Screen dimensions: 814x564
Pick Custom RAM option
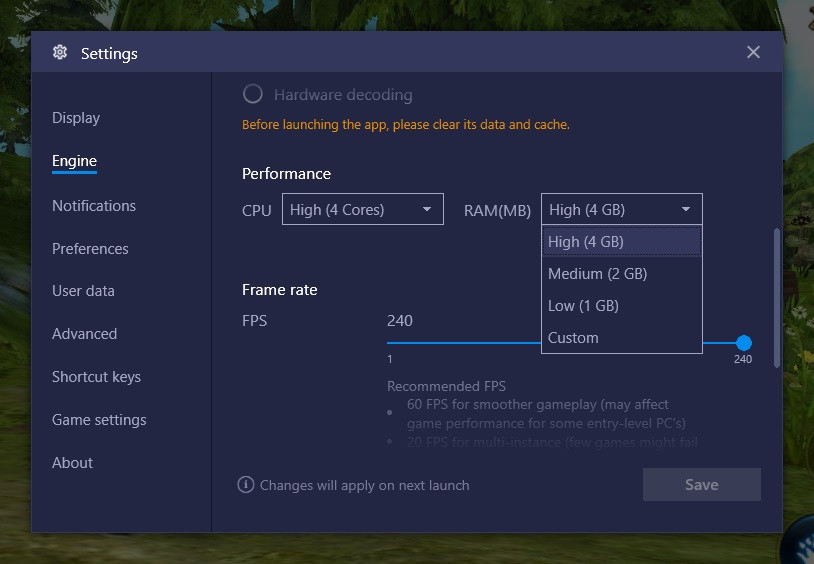click(x=621, y=337)
